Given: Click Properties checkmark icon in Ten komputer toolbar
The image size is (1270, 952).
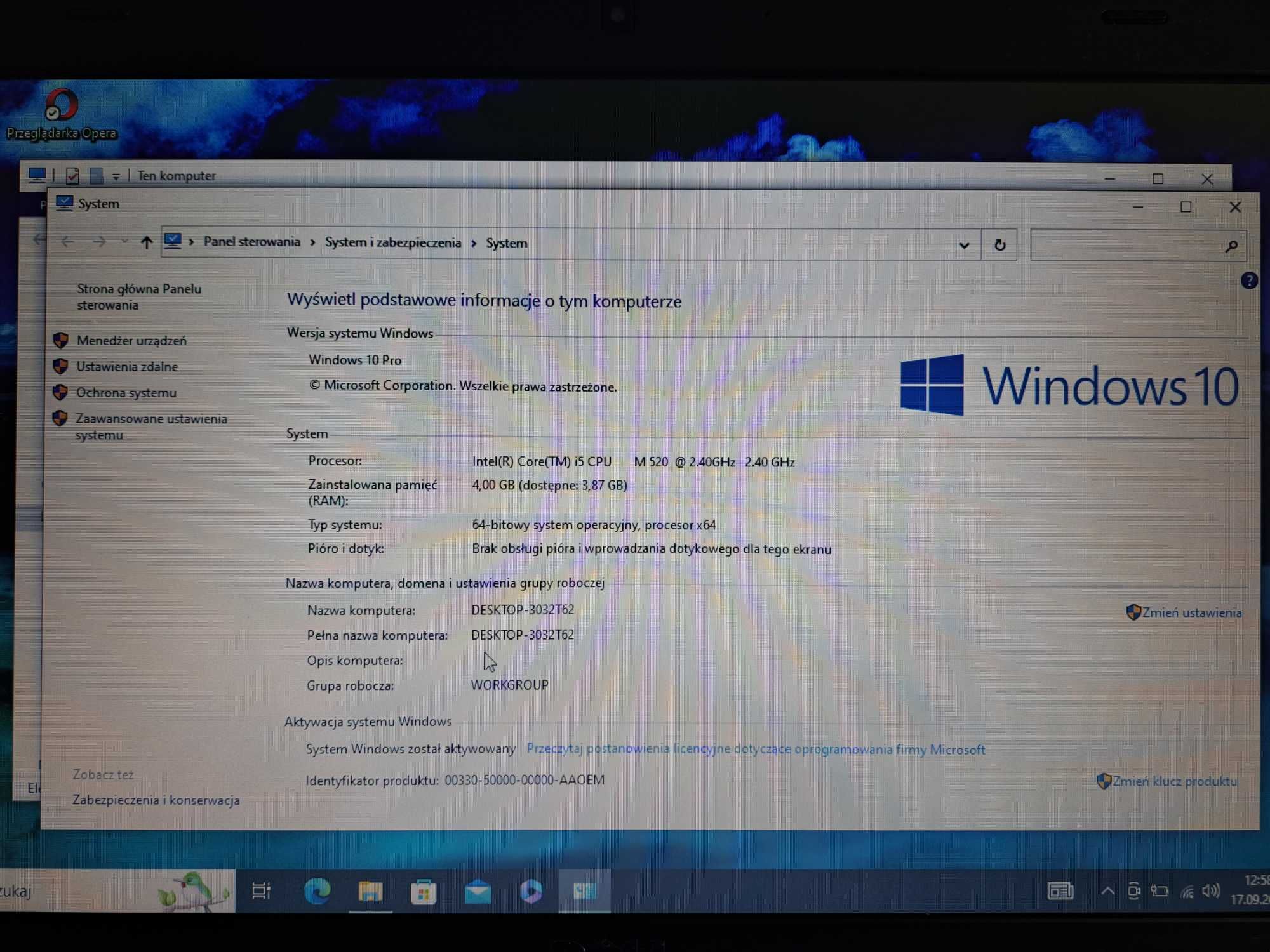Looking at the screenshot, I should [x=72, y=175].
